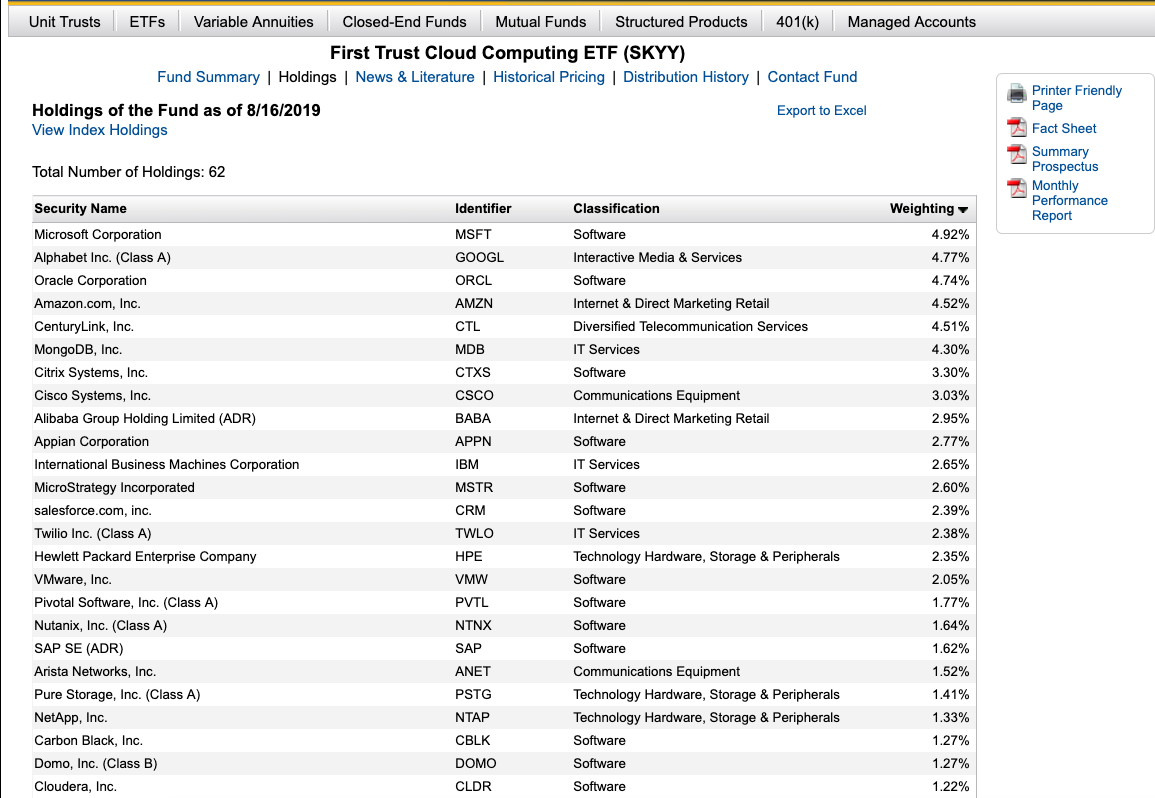Open the Structured Products tab
1155x798 pixels.
681,22
